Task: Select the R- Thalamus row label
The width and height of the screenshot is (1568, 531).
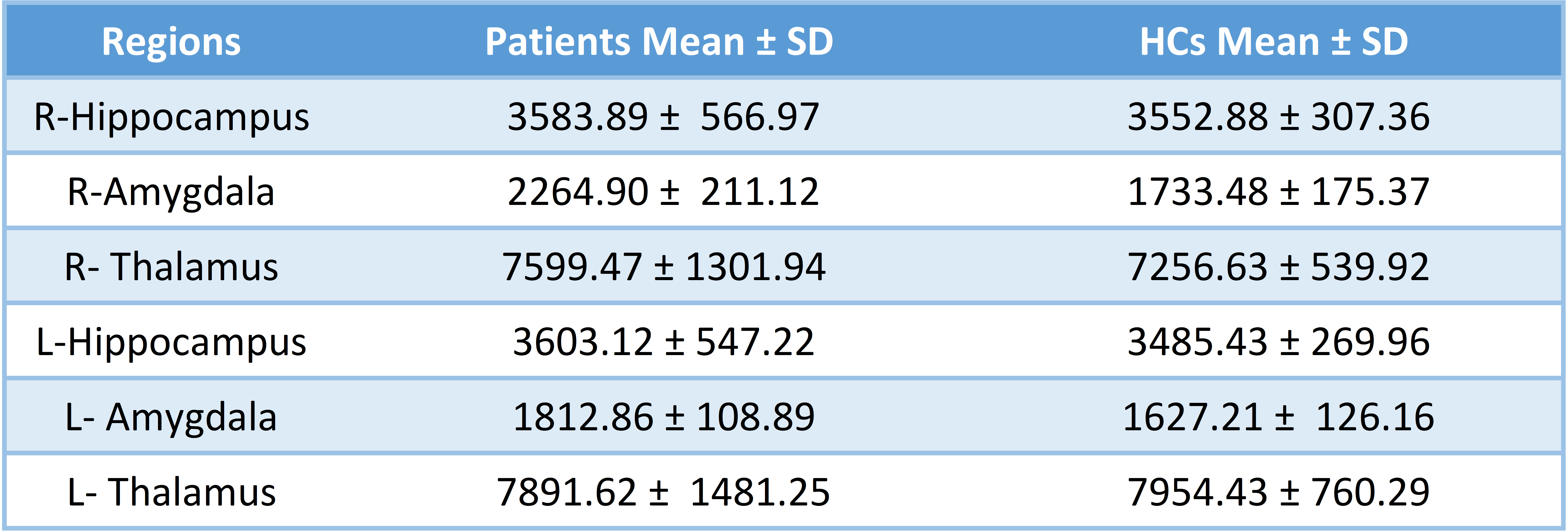Action: point(171,267)
